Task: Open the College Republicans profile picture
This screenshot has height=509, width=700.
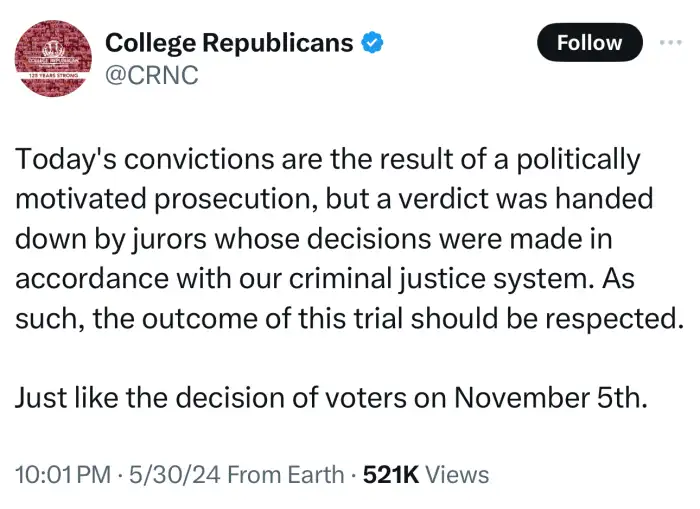Action: coord(53,59)
